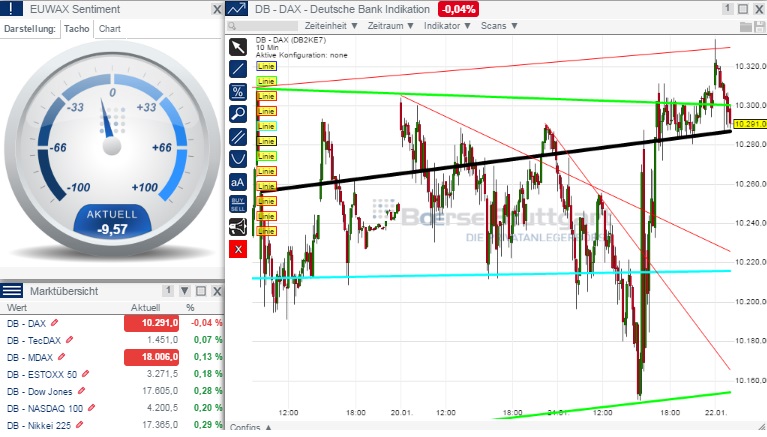Open the DB - ESTOXX 50 instrument link
767x437 pixels.
[x=42, y=375]
